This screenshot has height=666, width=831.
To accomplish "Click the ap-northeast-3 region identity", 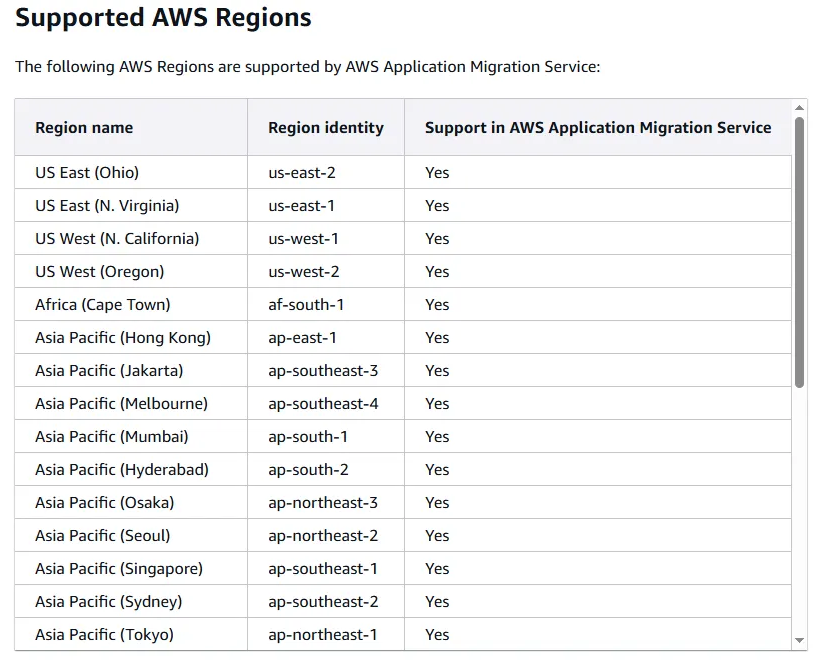I will (323, 502).
